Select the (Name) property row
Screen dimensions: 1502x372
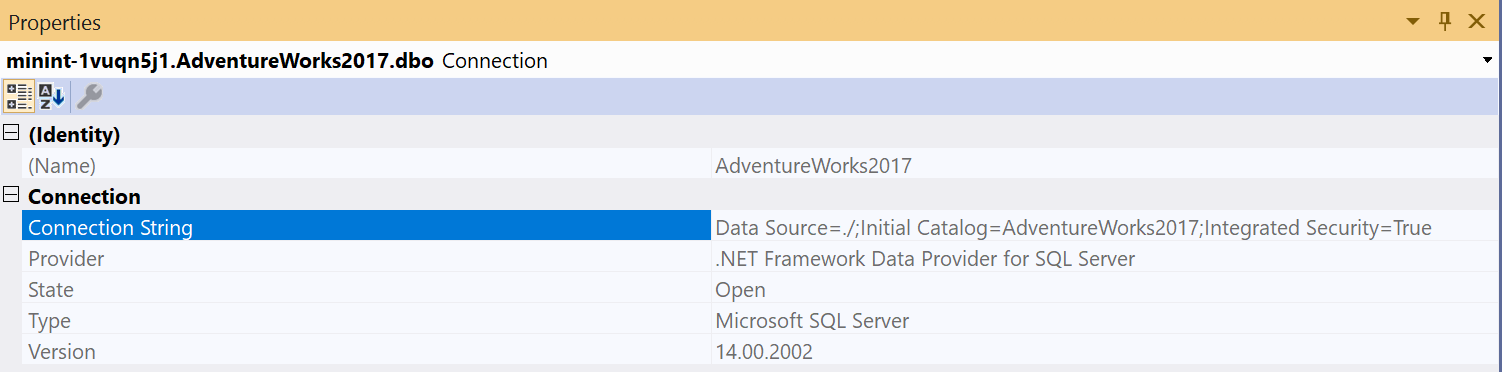tap(761, 165)
